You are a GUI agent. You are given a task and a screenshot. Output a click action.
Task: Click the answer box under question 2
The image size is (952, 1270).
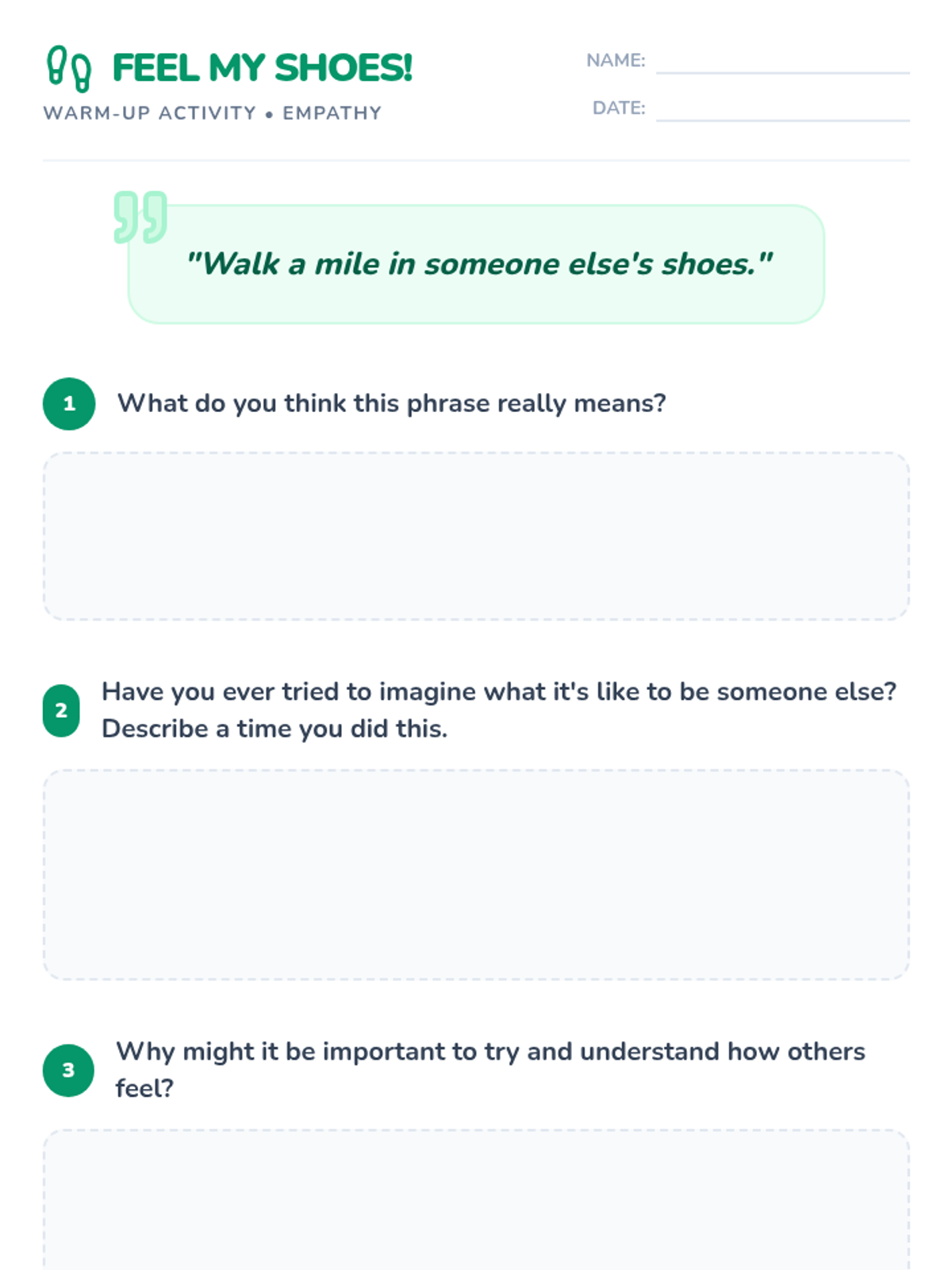point(476,874)
